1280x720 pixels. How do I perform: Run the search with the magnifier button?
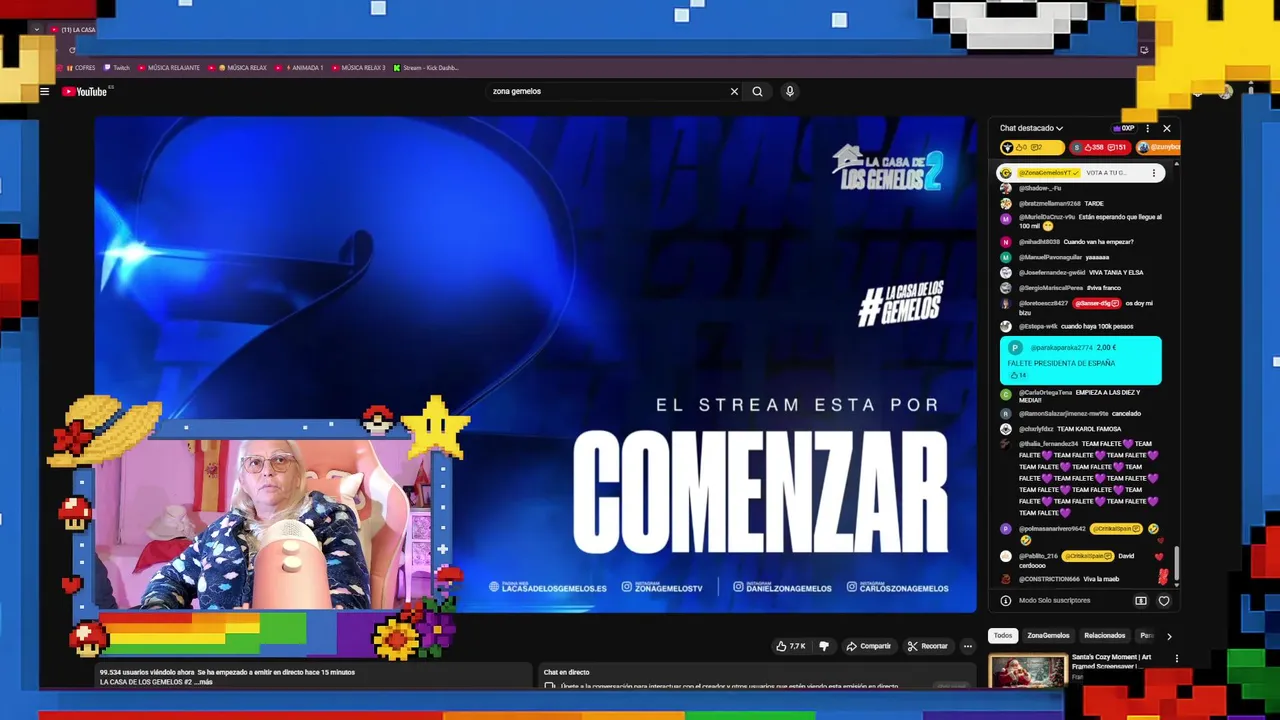[757, 91]
